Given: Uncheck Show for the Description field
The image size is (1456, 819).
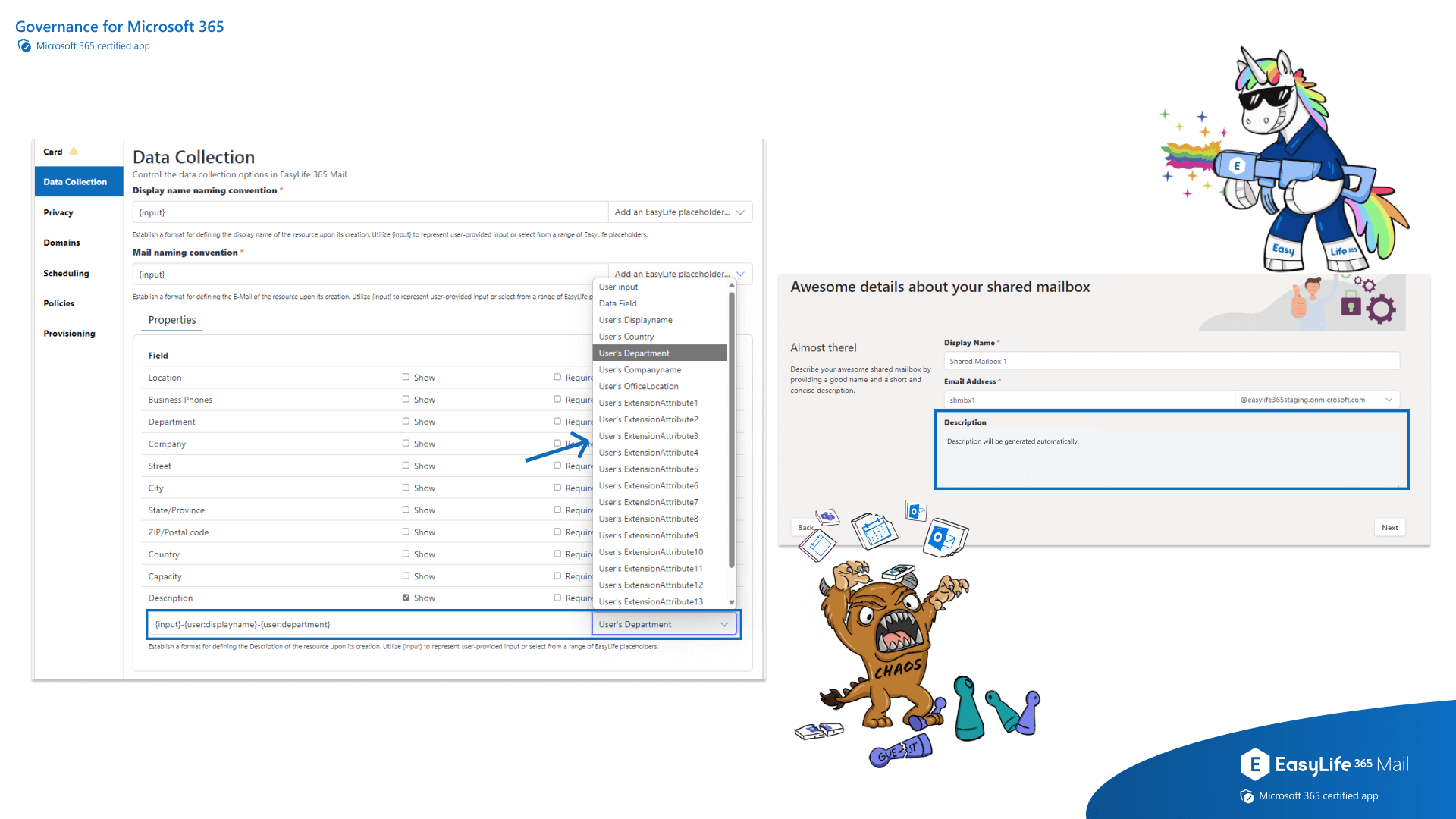Looking at the screenshot, I should point(406,598).
